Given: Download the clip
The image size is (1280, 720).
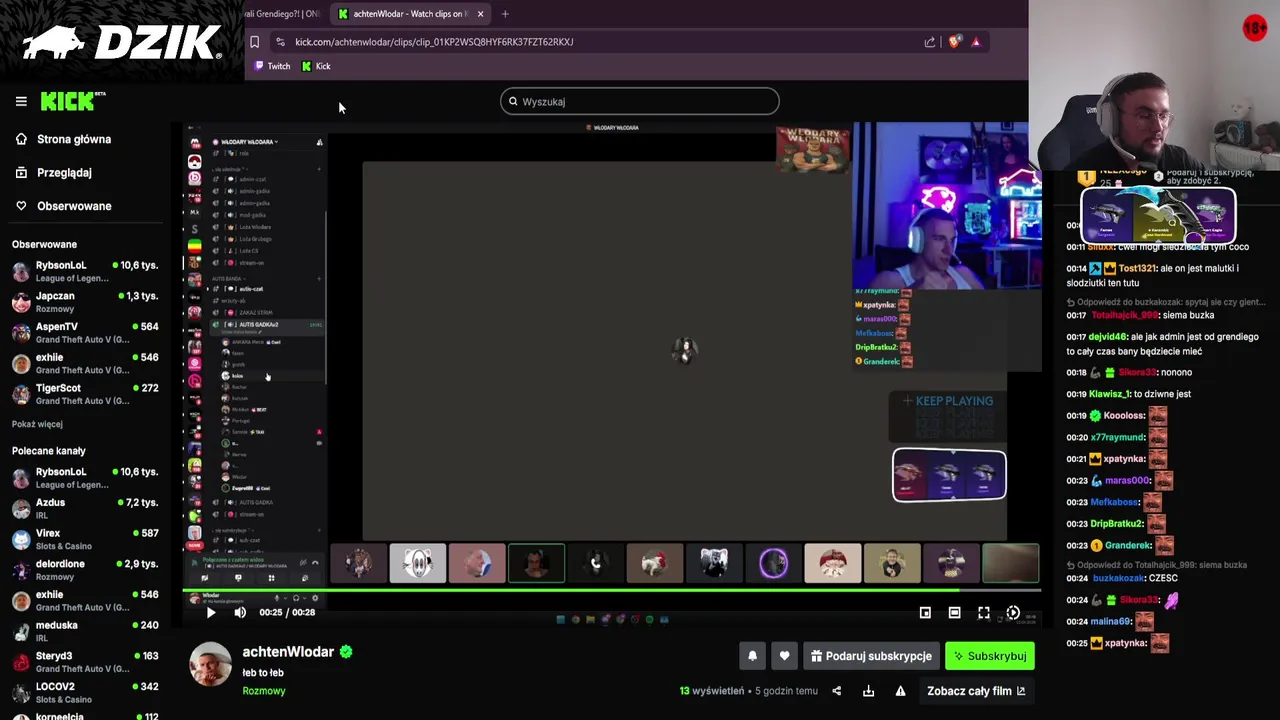Looking at the screenshot, I should pos(868,691).
